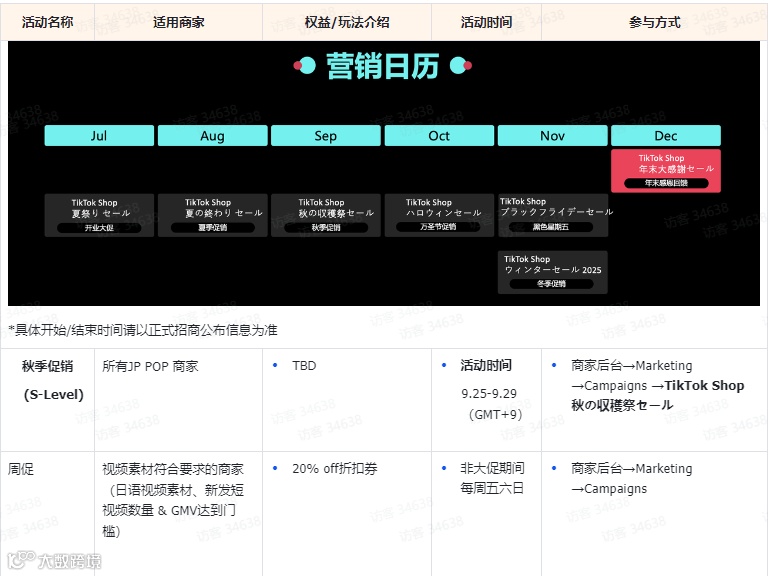Select the Nov month block
Viewport: 768px width, 576px height.
552,136
